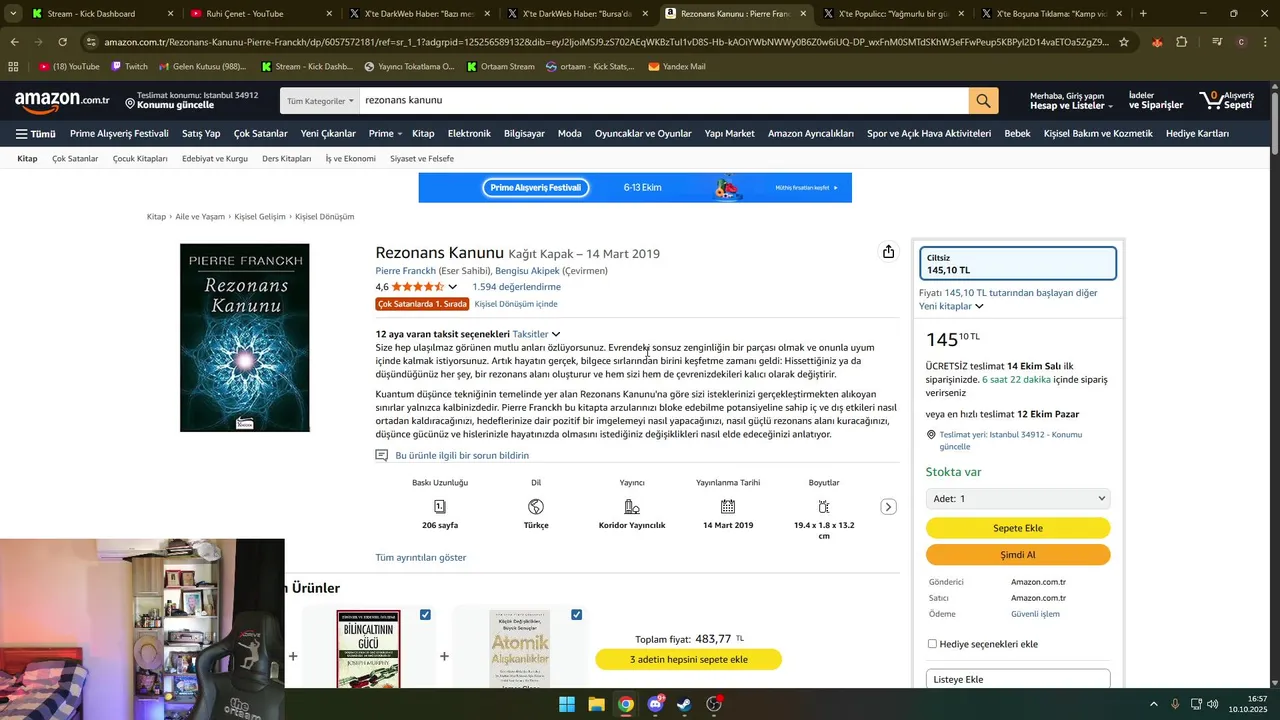
Task: Open the Twitch bookmark in bookmarks bar
Action: pyautogui.click(x=129, y=66)
